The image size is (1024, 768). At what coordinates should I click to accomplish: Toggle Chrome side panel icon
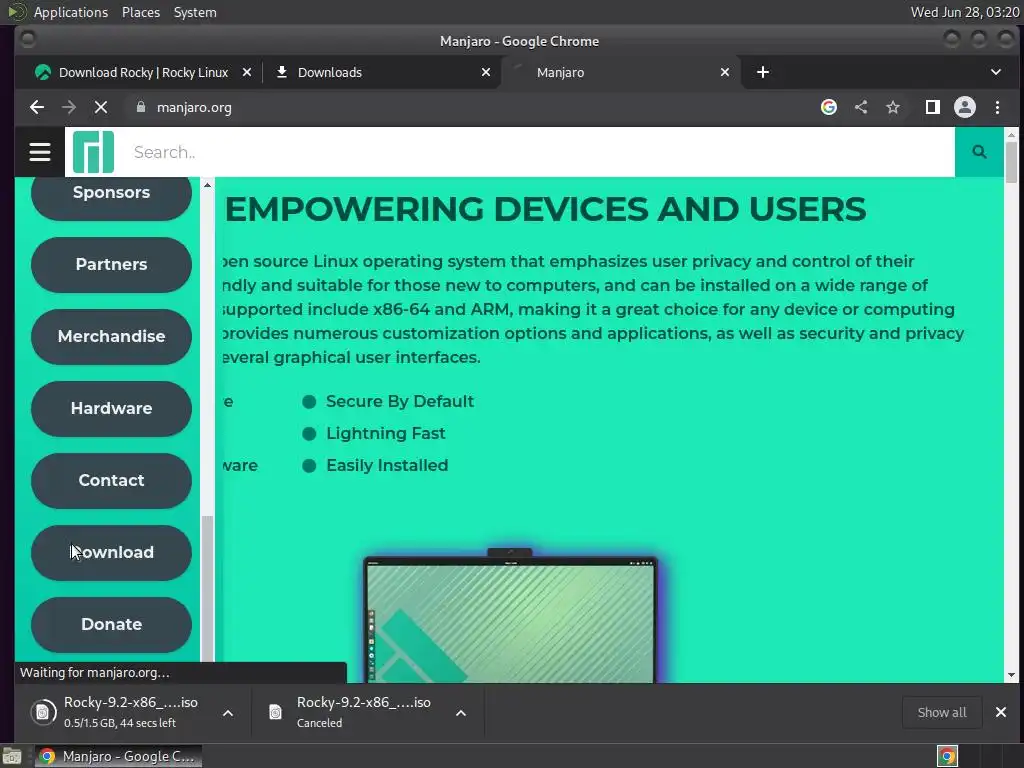[x=933, y=107]
